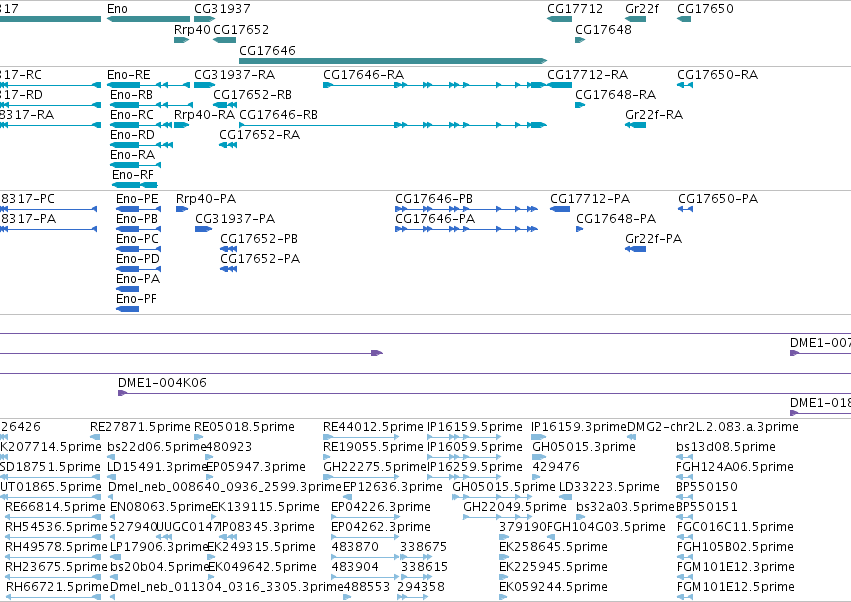Open the CG17650 gene label

pyautogui.click(x=705, y=9)
